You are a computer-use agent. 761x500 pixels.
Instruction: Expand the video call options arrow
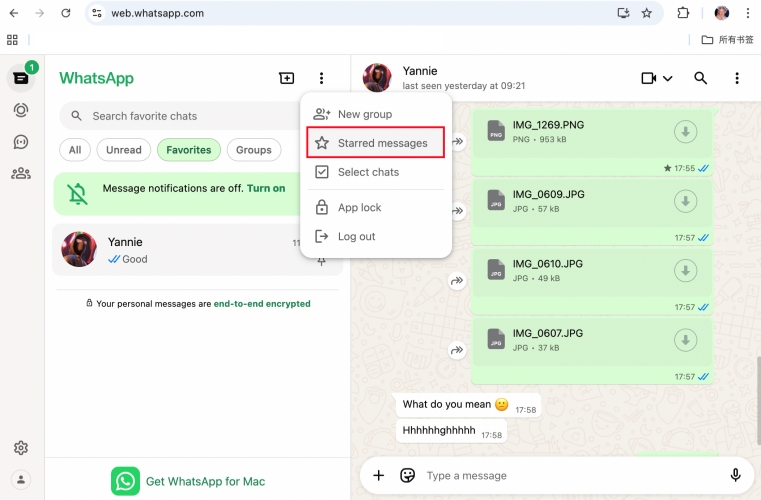tap(668, 78)
